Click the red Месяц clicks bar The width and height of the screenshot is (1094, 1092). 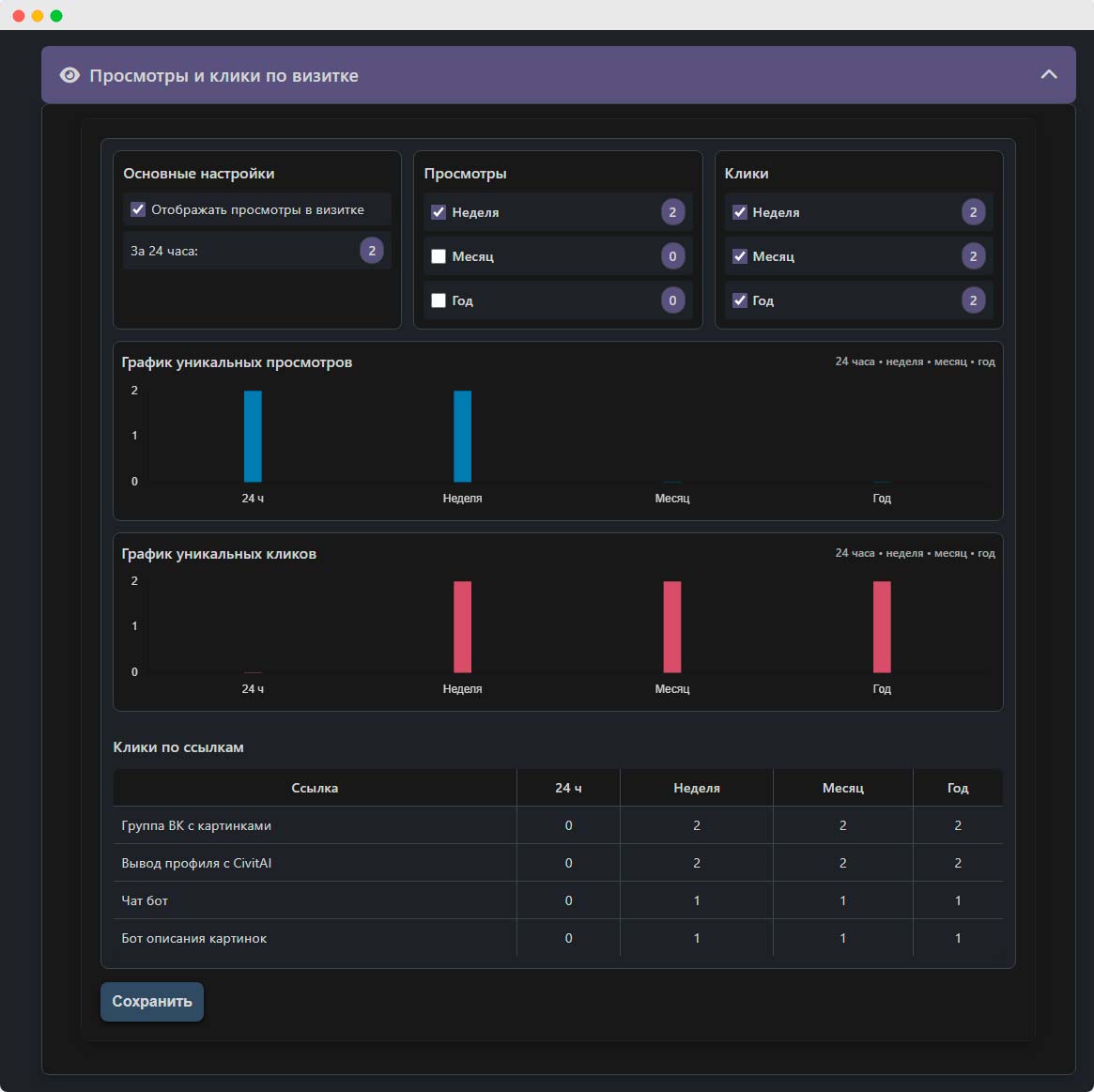tap(672, 627)
